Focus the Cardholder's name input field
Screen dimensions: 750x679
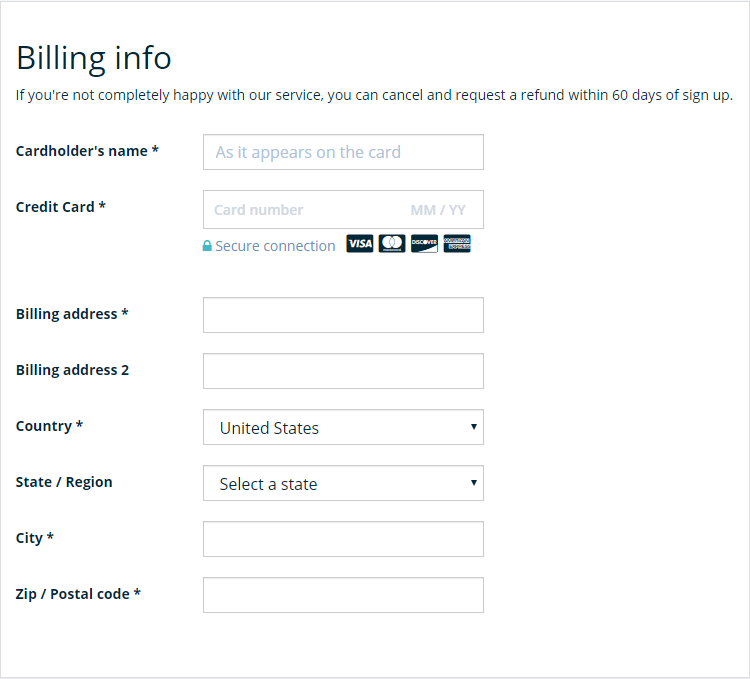343,152
